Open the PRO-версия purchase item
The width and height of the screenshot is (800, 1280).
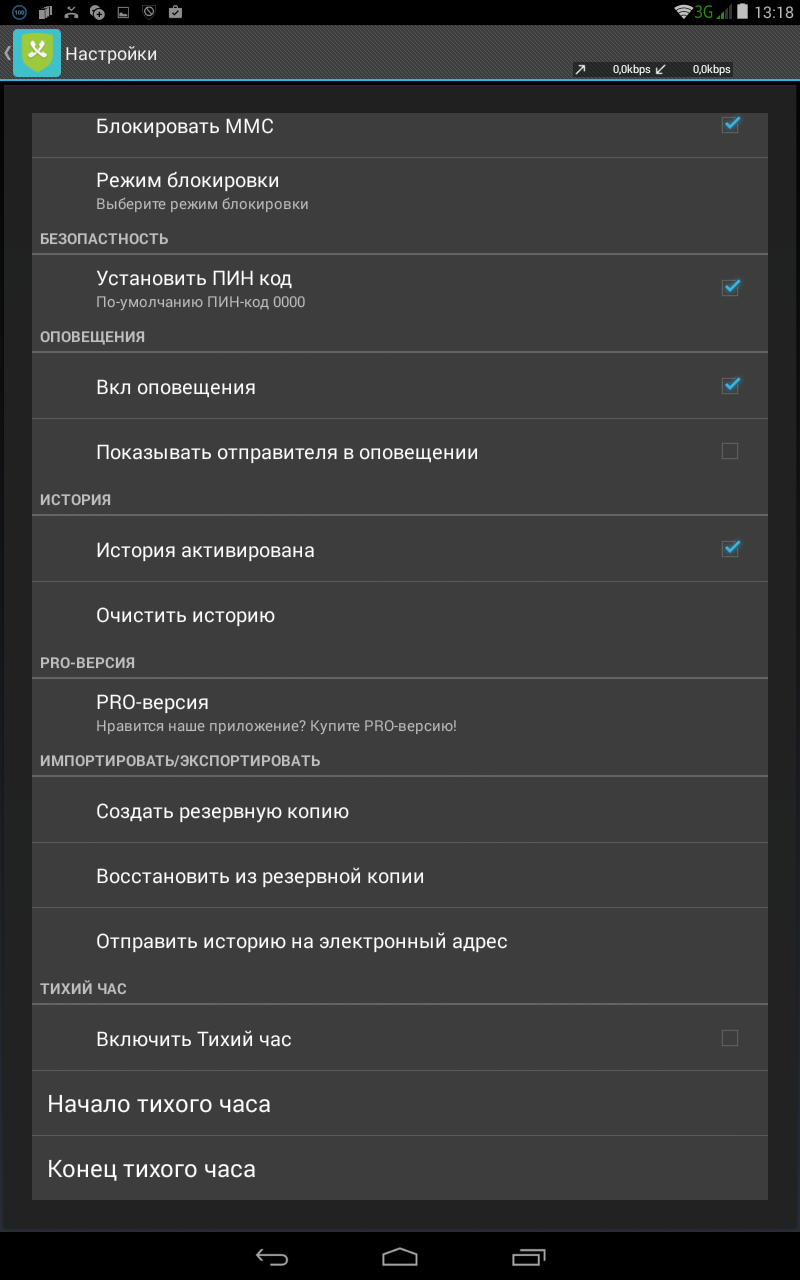point(400,712)
